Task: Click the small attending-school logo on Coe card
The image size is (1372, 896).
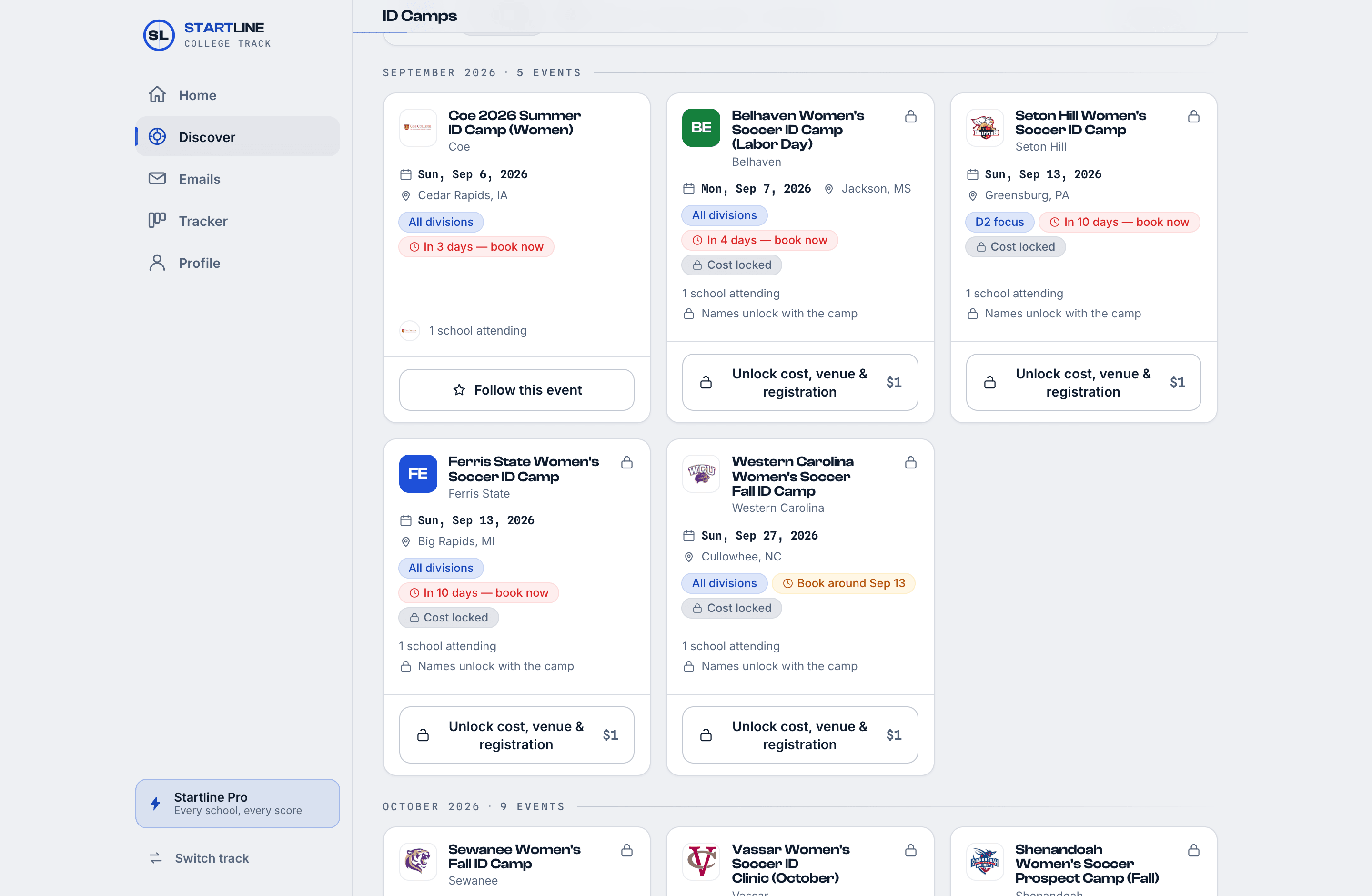Action: pyautogui.click(x=409, y=330)
